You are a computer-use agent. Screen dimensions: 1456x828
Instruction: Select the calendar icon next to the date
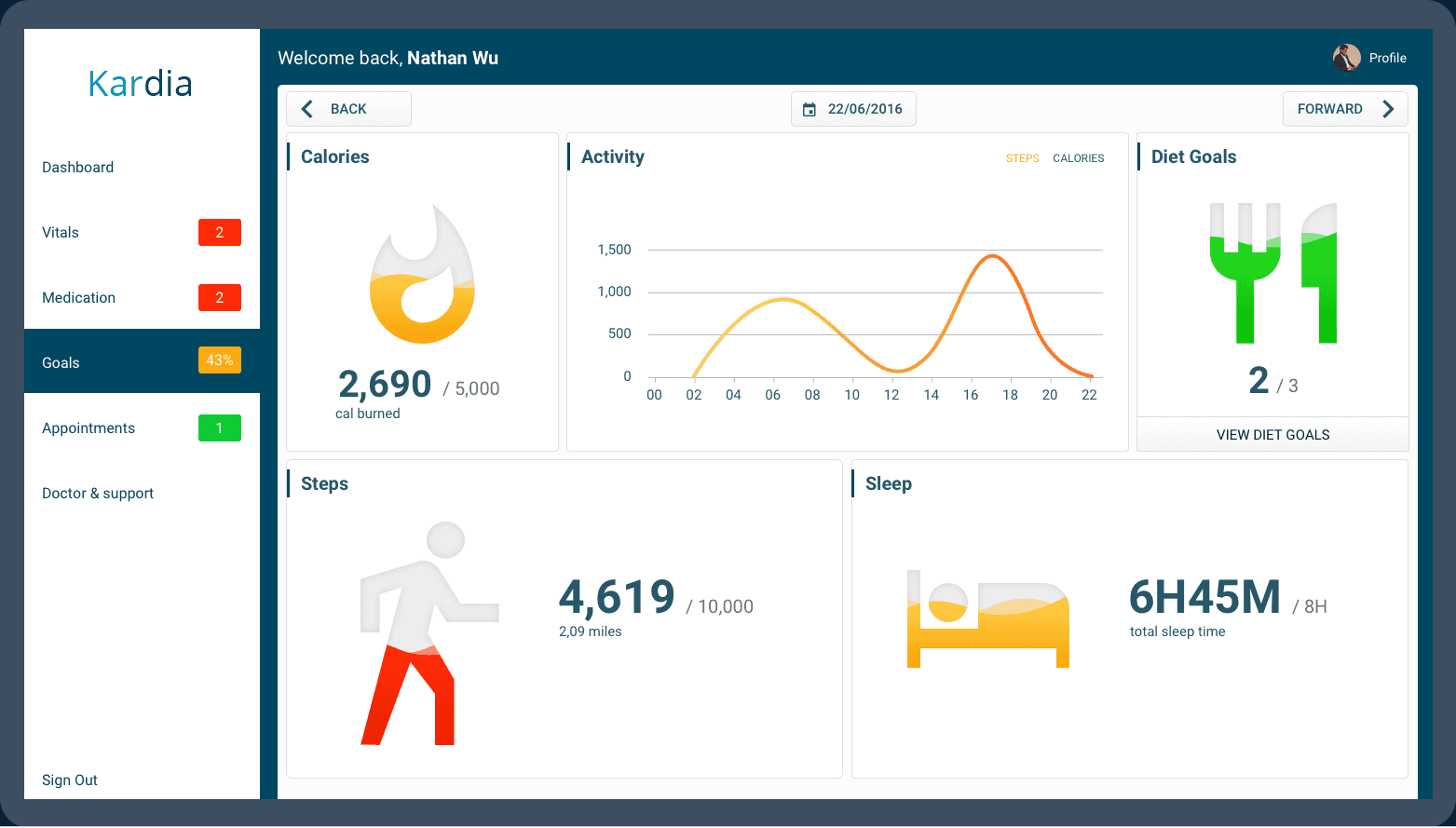click(x=810, y=109)
